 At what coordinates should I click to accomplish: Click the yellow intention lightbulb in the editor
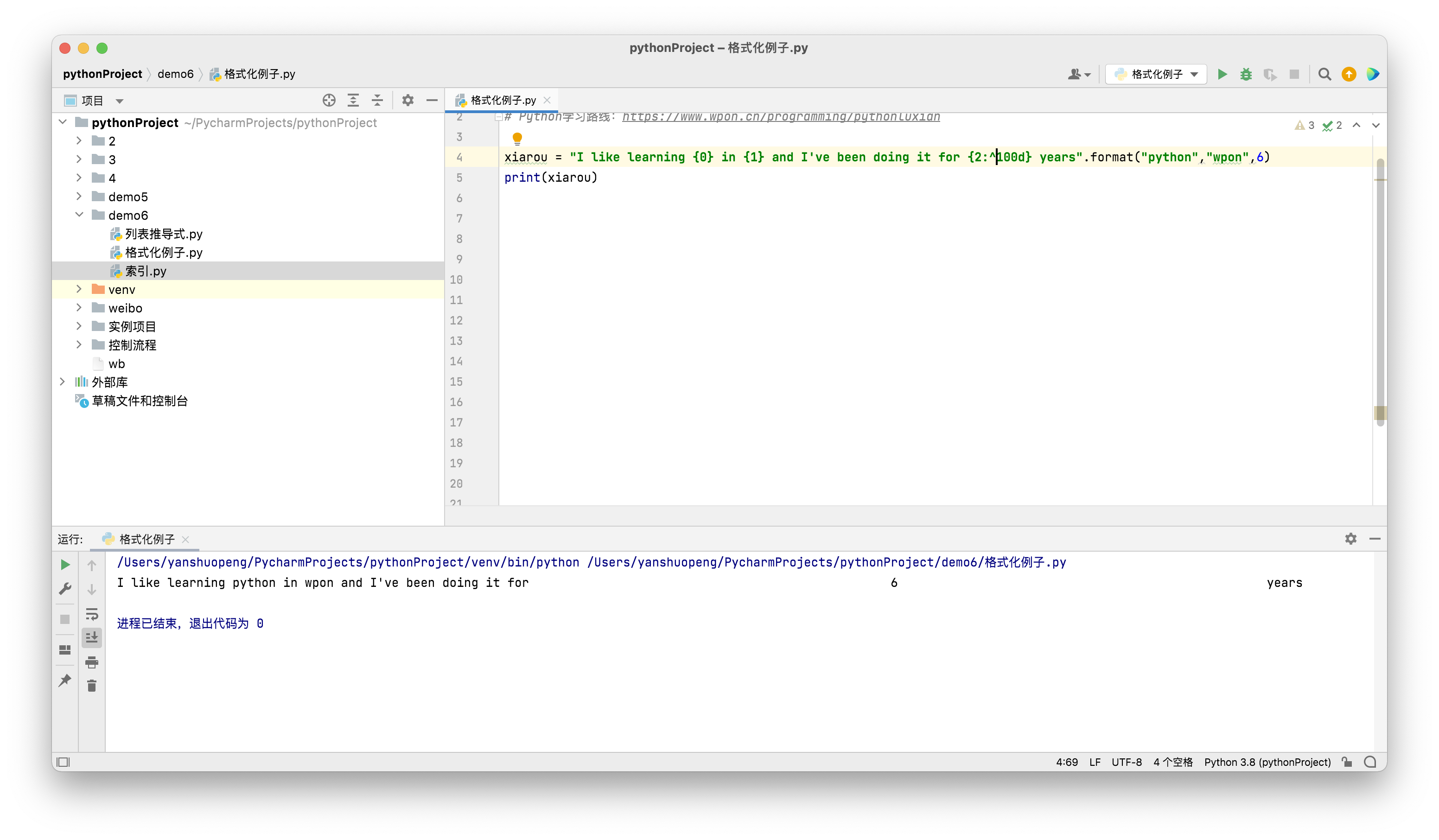[x=517, y=138]
